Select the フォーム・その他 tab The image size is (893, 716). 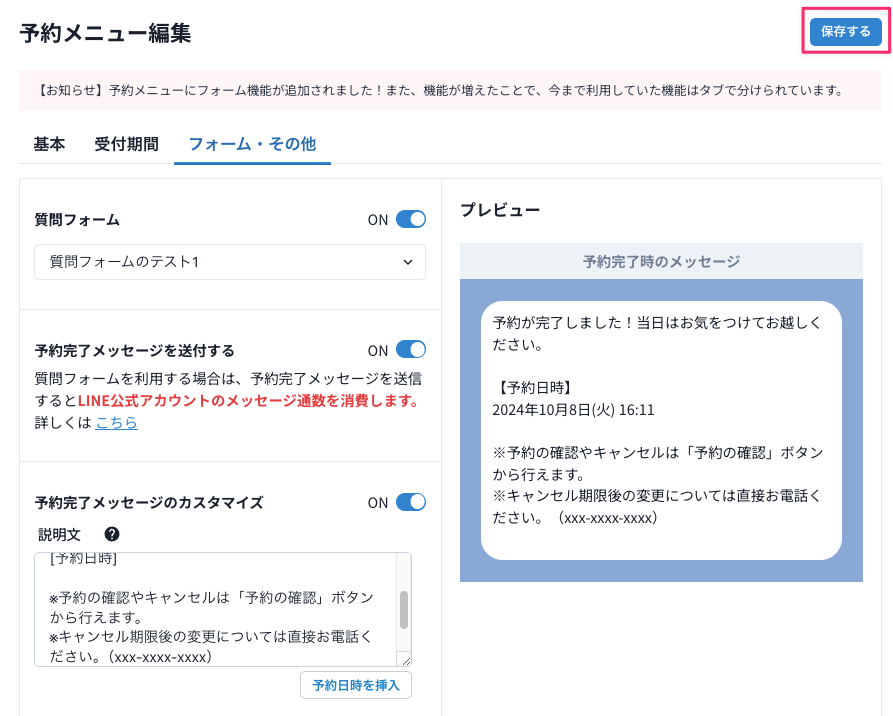click(x=252, y=144)
